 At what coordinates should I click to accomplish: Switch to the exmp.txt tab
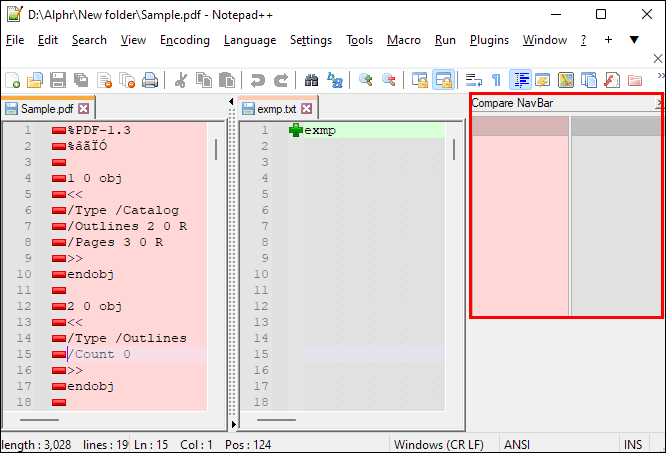(x=277, y=109)
